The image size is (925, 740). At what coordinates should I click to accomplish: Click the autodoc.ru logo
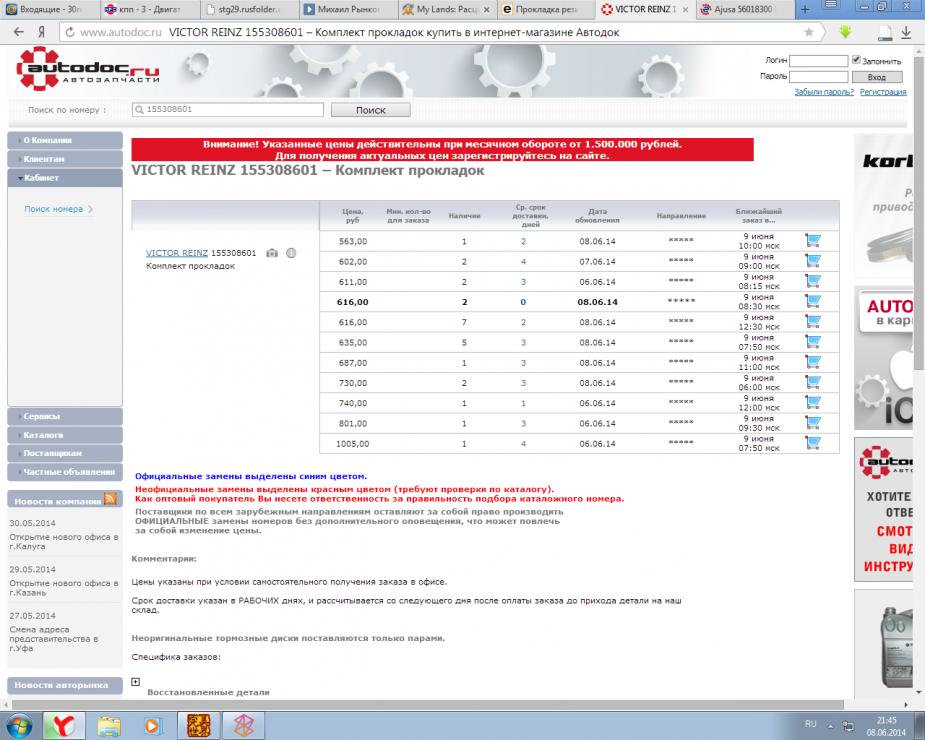pos(87,70)
